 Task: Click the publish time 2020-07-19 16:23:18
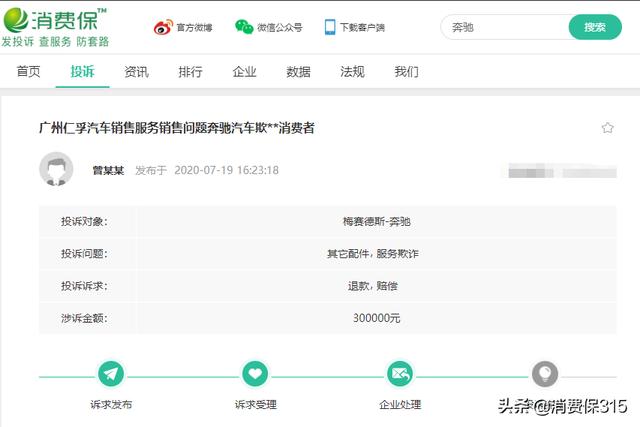pyautogui.click(x=227, y=170)
